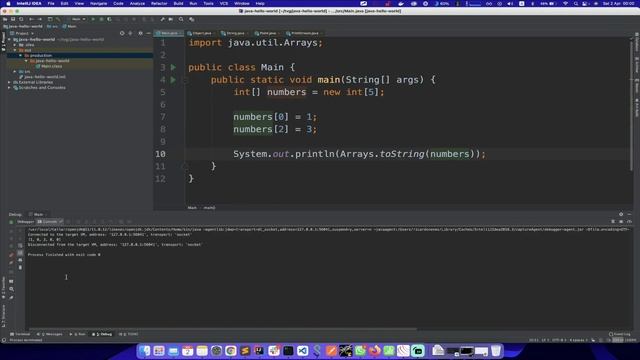Click the console horizontal scrollbar
This screenshot has height=360, width=640.
click(x=222, y=329)
